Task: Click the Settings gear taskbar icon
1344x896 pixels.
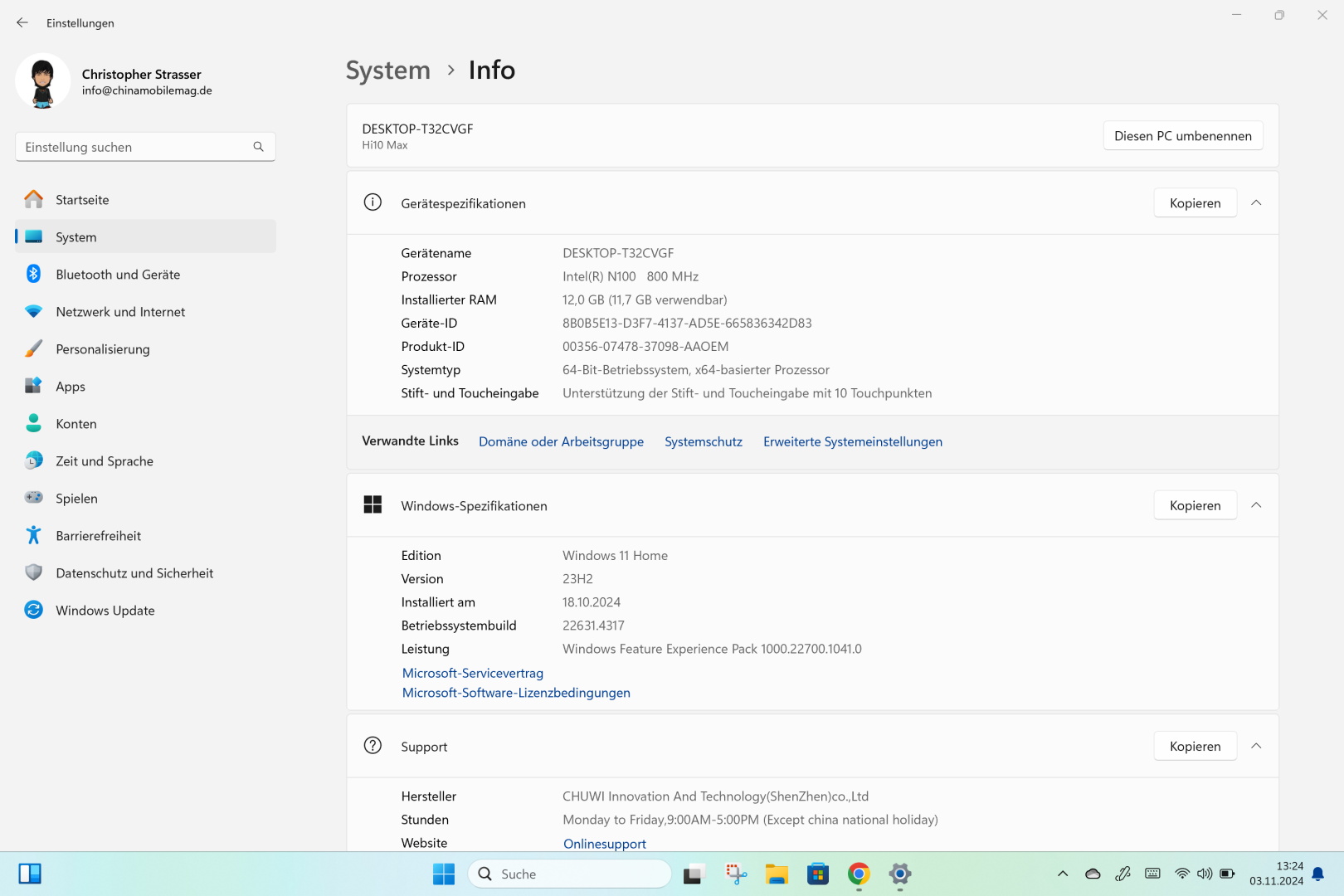Action: [900, 874]
